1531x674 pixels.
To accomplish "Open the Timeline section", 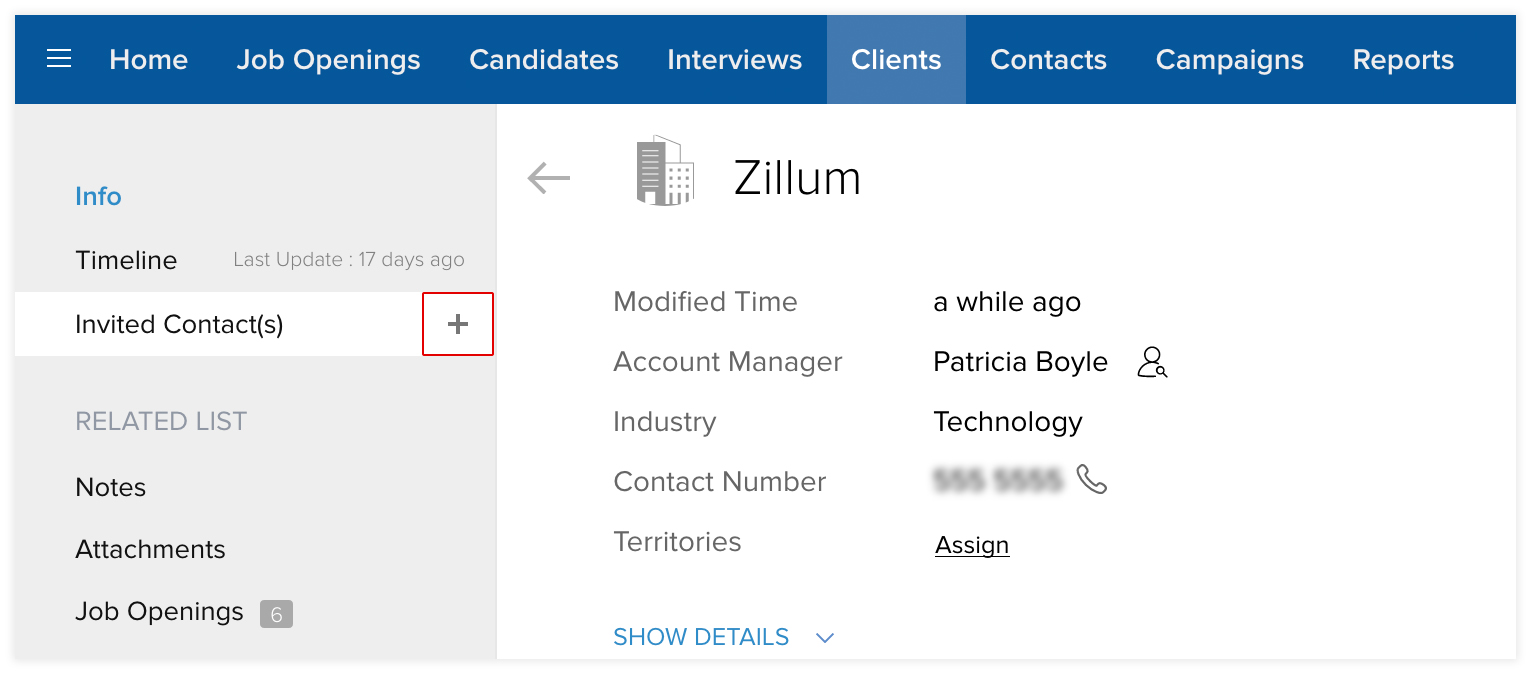I will tap(126, 260).
